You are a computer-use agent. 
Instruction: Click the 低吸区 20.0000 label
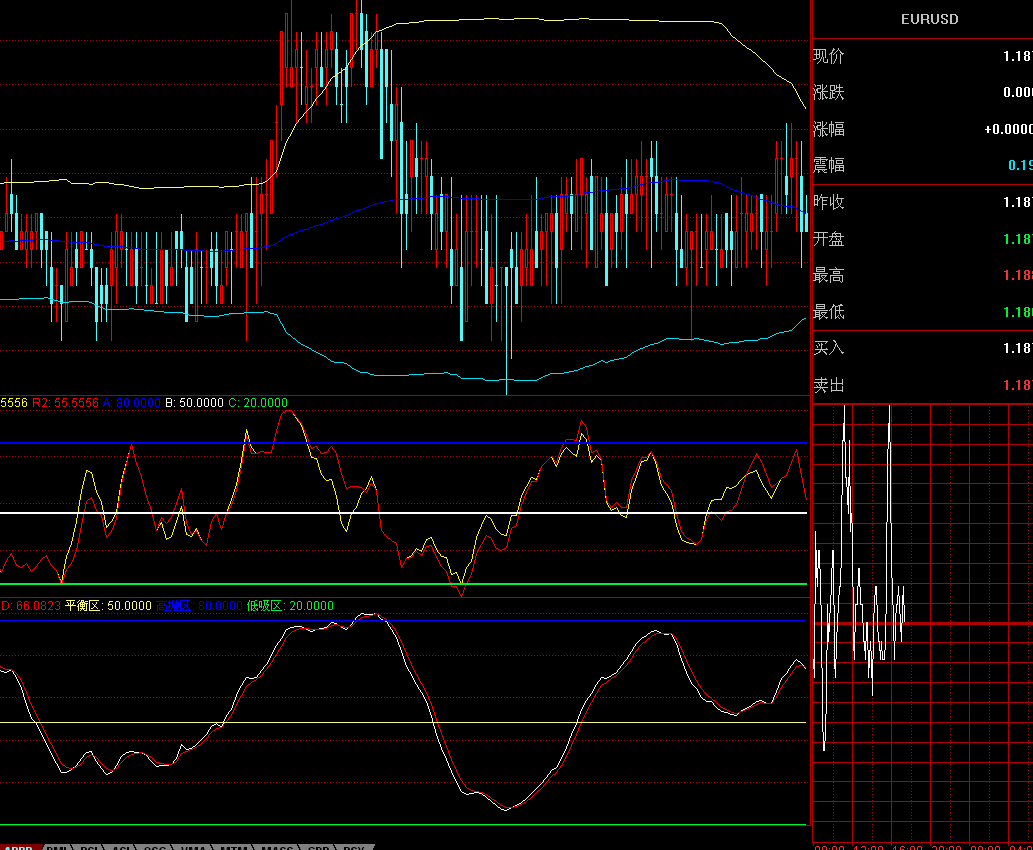click(289, 606)
